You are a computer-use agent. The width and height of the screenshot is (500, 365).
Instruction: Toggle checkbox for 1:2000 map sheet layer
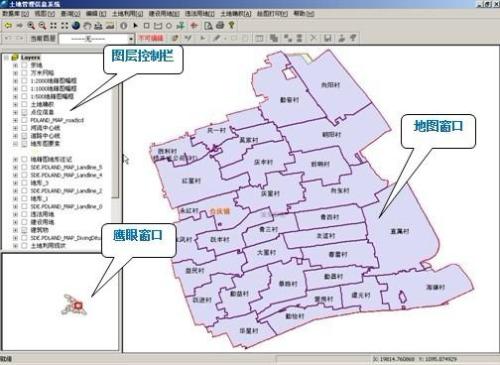click(24, 81)
